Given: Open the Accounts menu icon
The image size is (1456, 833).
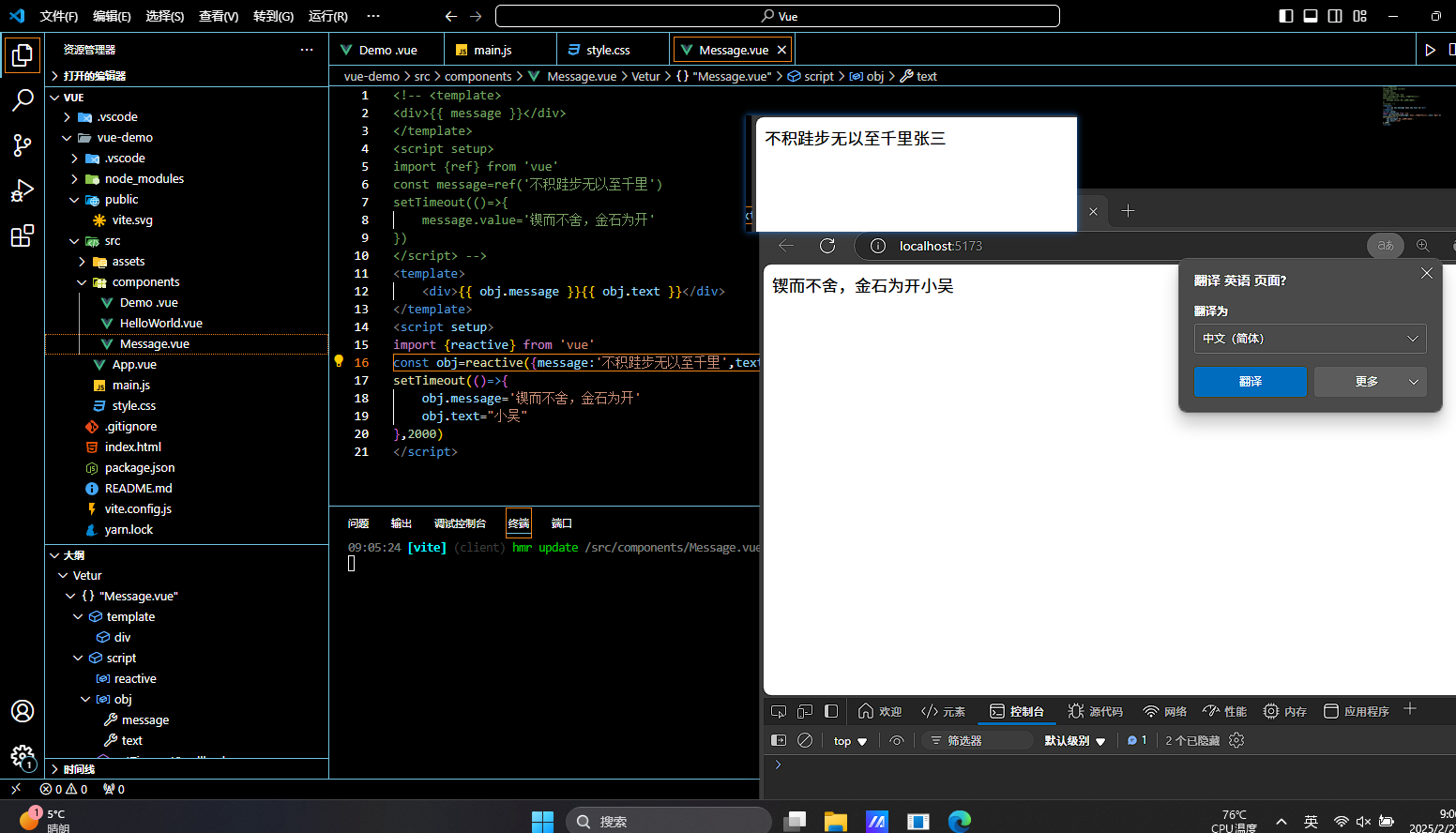Looking at the screenshot, I should point(23,711).
